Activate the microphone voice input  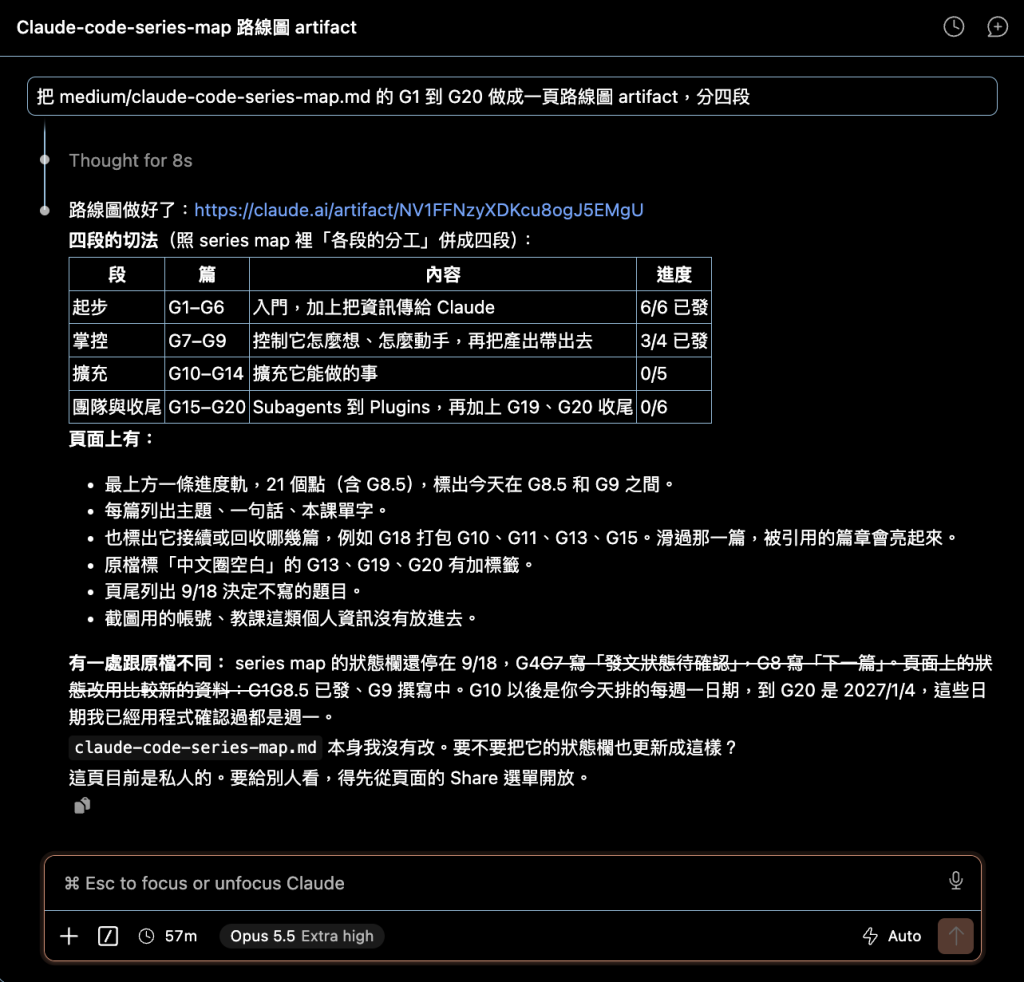[955, 881]
